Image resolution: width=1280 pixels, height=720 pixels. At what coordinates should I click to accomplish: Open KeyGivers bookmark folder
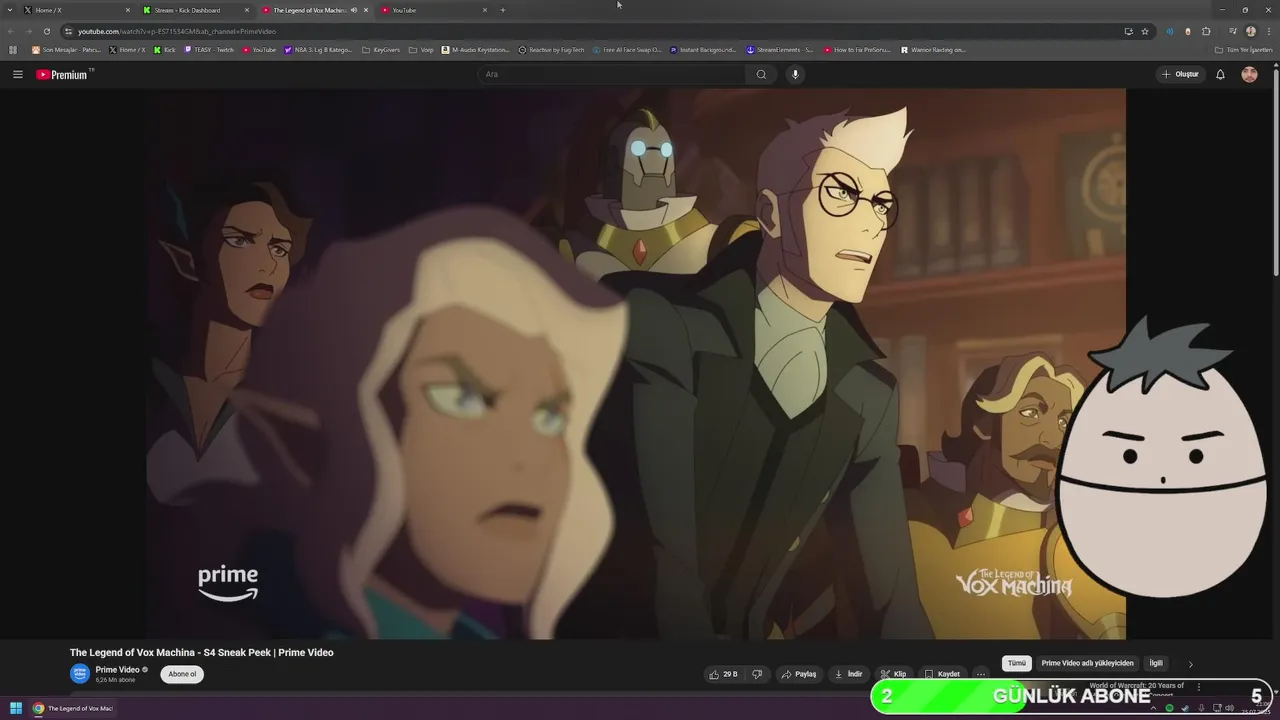pyautogui.click(x=381, y=49)
